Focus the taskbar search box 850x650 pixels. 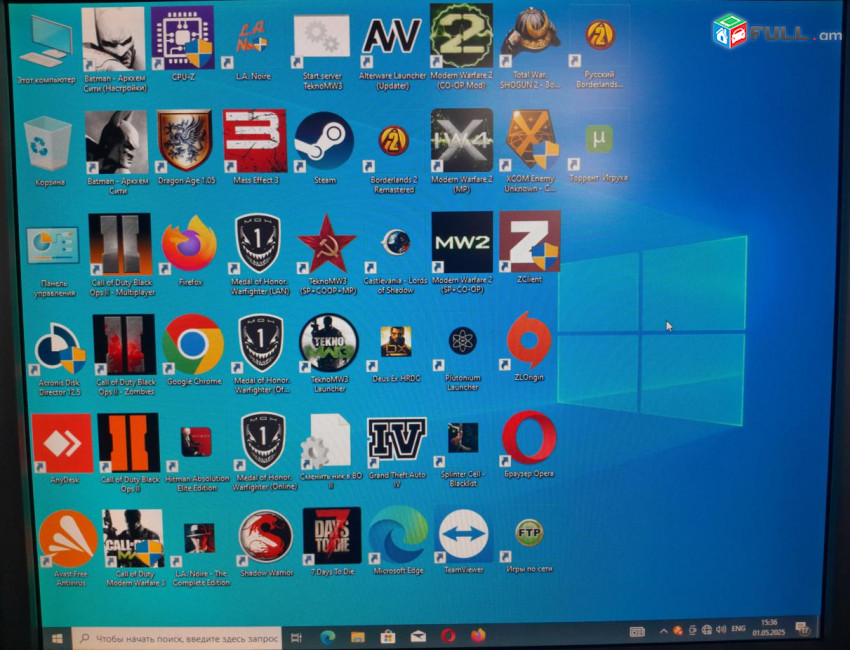pos(177,639)
